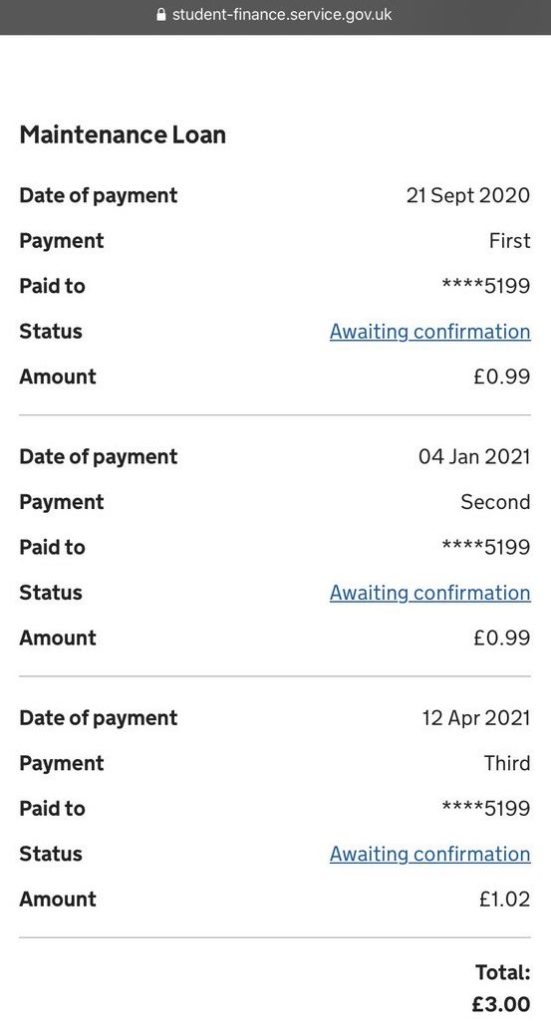Click the £1.02 third payment amount
The image size is (551, 1024).
pos(504,899)
